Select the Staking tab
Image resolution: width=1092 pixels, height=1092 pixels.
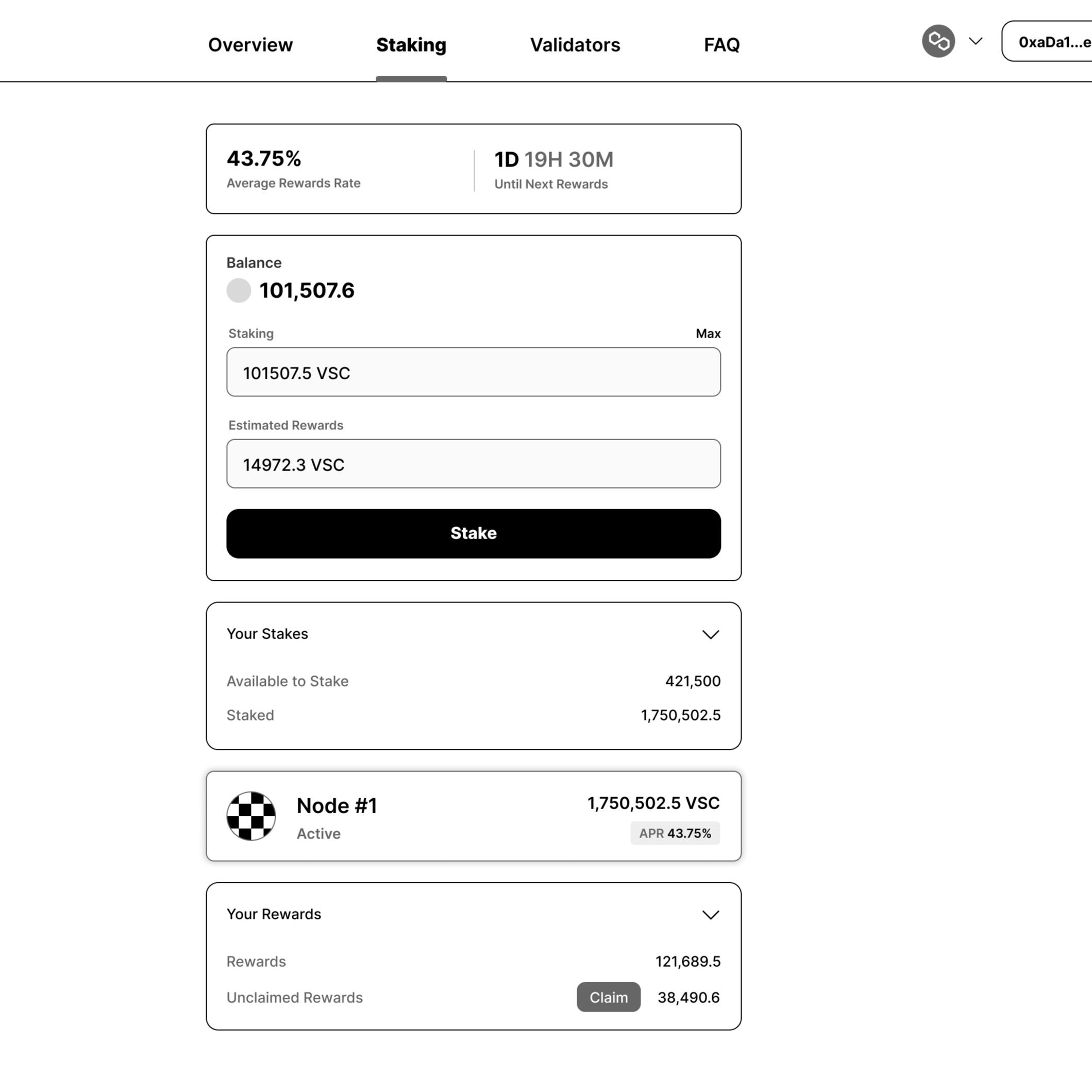[411, 45]
